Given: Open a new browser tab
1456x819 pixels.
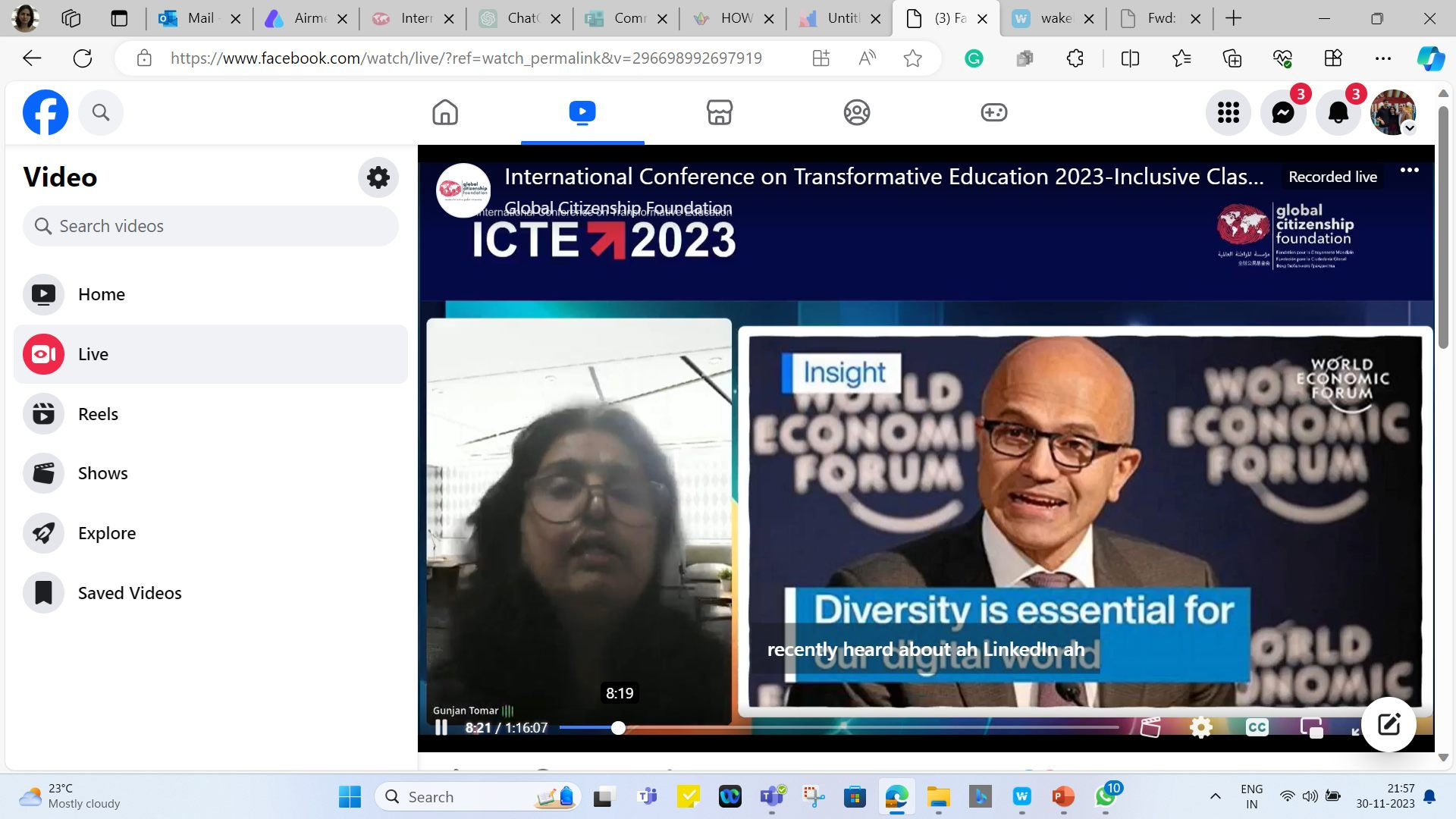Looking at the screenshot, I should point(1234,18).
